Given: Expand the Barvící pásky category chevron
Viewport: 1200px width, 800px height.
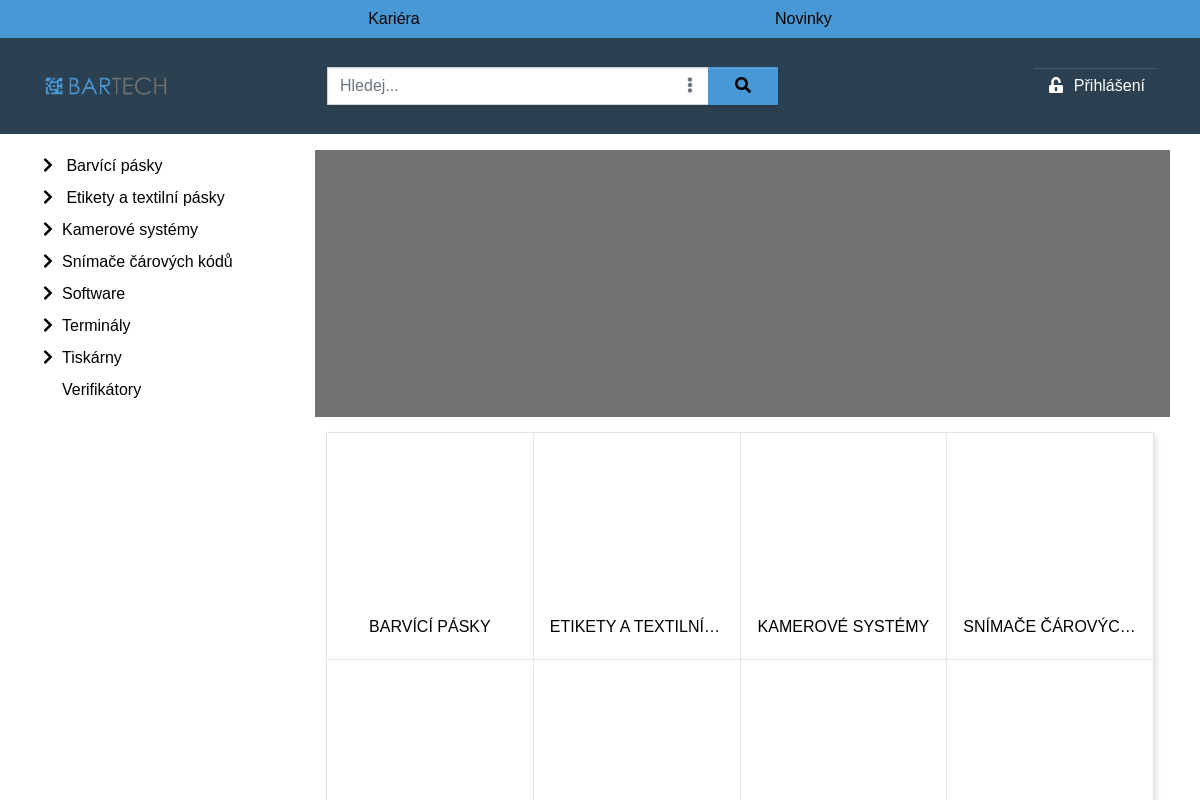Looking at the screenshot, I should (x=48, y=166).
